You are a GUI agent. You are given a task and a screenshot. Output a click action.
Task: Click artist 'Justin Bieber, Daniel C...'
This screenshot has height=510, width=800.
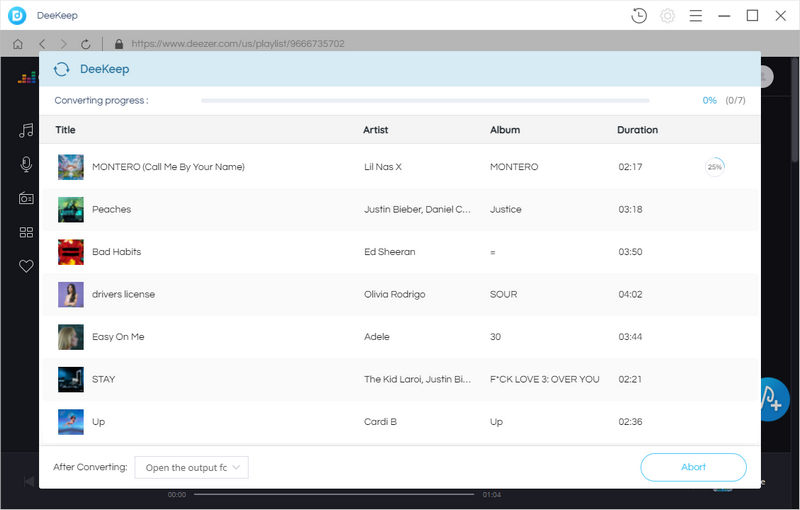pyautogui.click(x=417, y=209)
